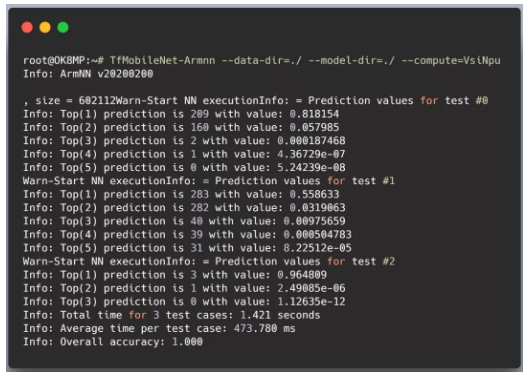Click the test #2 header line
The width and height of the screenshot is (529, 376).
(208, 261)
